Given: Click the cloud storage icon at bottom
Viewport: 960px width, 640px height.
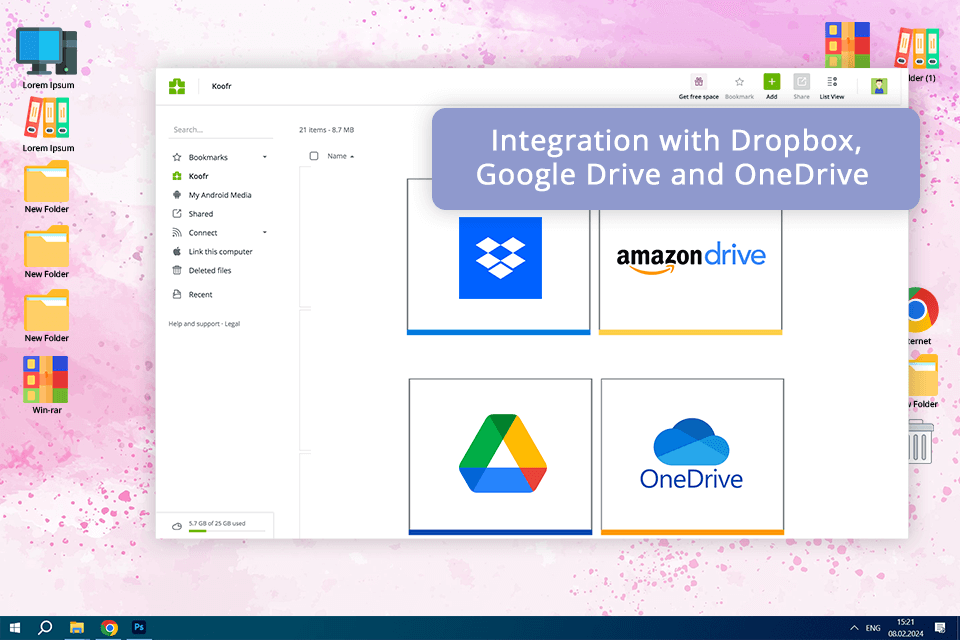Looking at the screenshot, I should pos(177,526).
